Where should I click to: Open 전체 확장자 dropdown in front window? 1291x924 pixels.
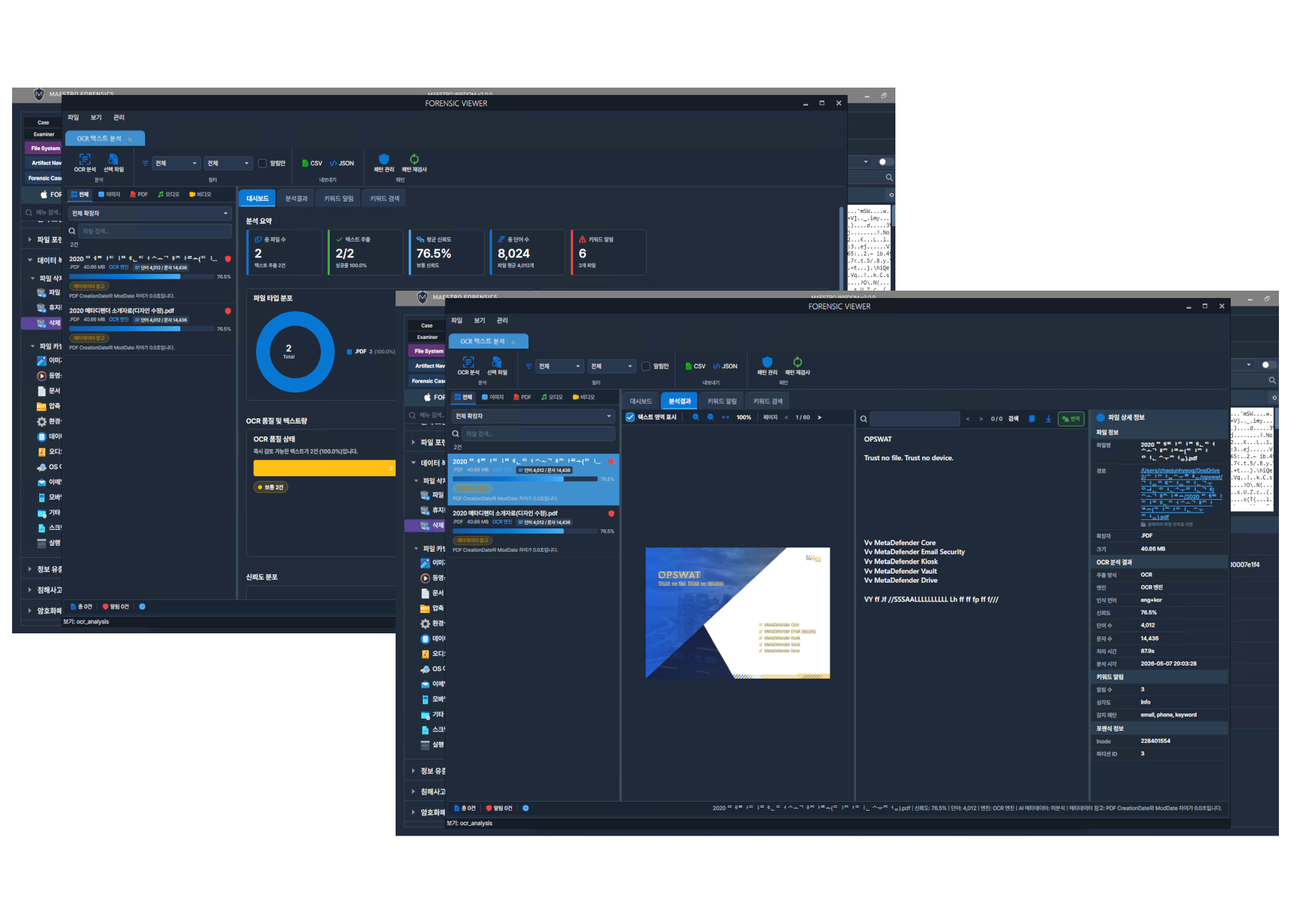click(x=533, y=416)
